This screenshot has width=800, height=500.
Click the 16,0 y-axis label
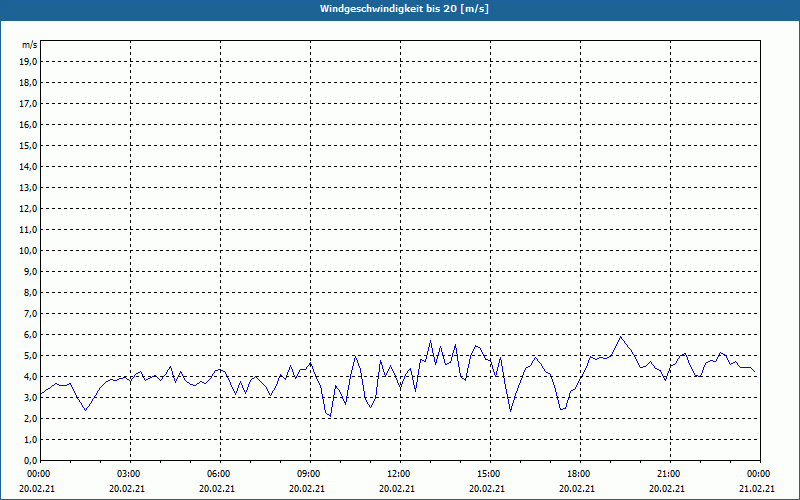click(x=28, y=124)
